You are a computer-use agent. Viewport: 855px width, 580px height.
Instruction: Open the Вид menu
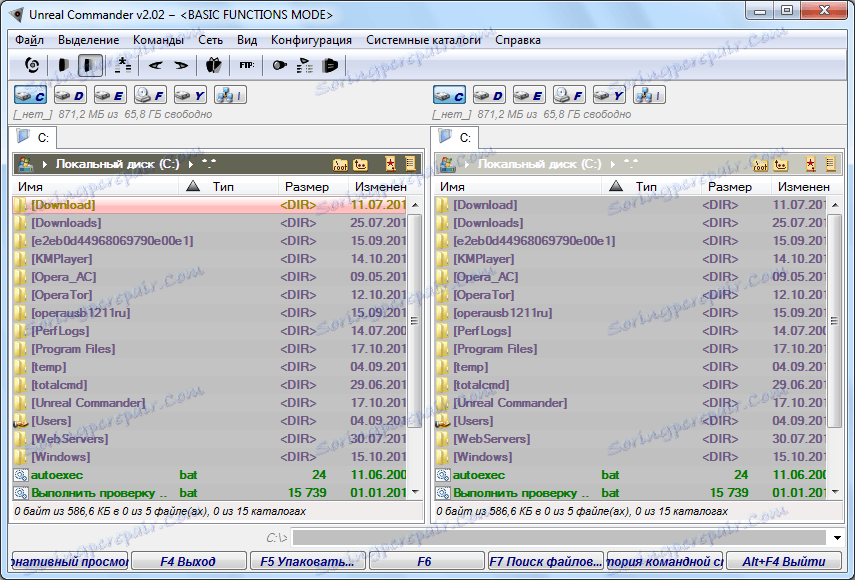(247, 40)
